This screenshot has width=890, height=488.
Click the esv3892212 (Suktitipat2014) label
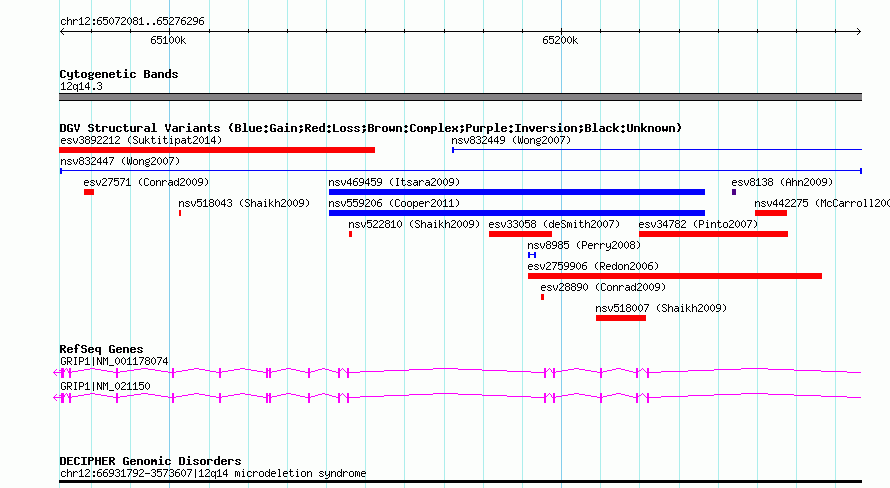pos(141,140)
